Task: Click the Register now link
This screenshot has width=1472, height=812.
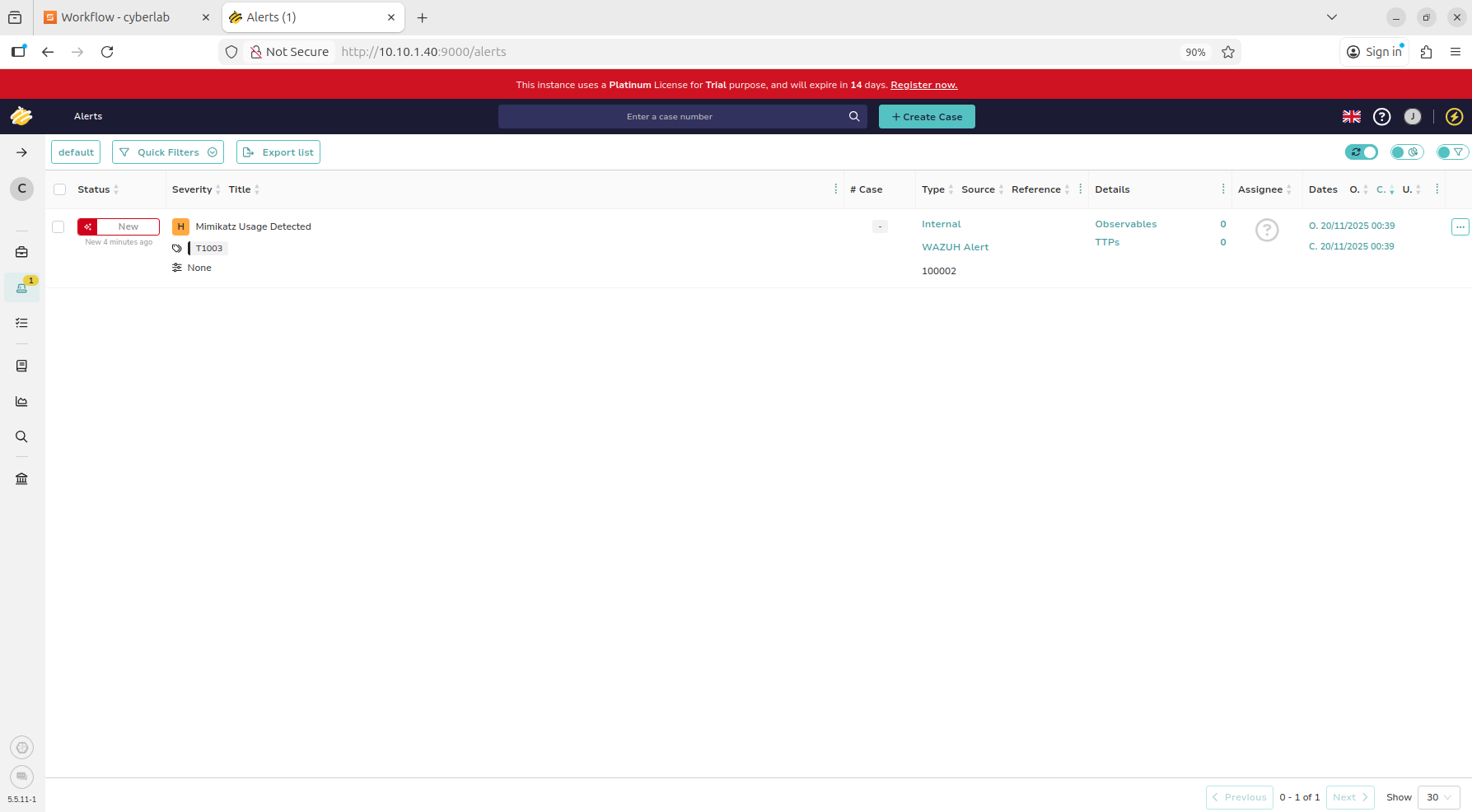Action: [923, 85]
